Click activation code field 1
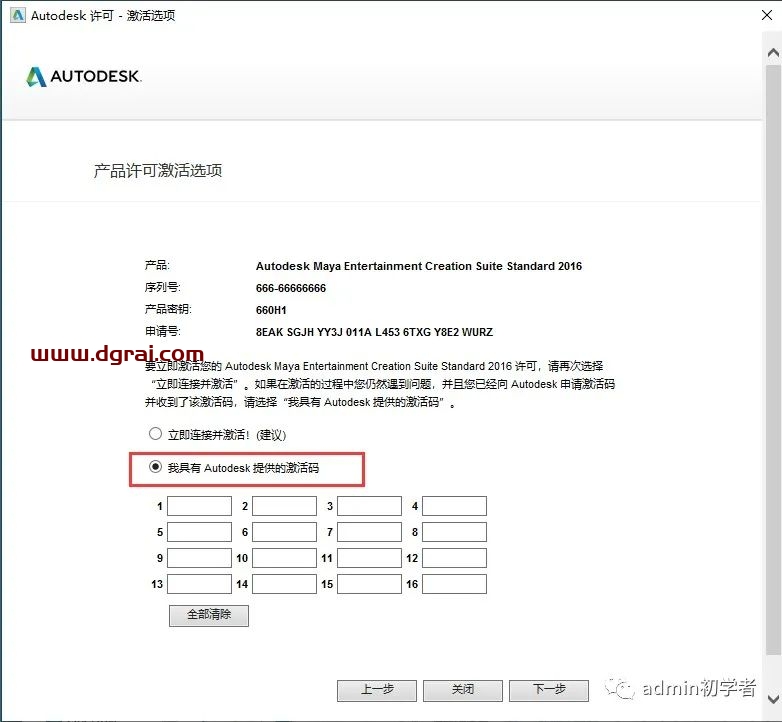This screenshot has height=722, width=782. pos(199,506)
